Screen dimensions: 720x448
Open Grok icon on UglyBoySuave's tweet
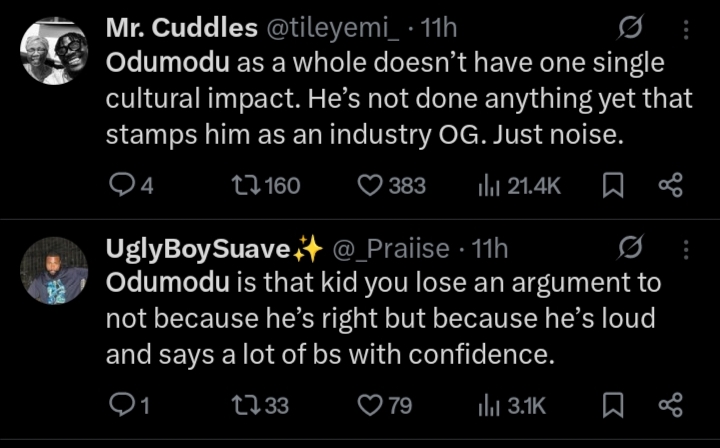click(630, 248)
